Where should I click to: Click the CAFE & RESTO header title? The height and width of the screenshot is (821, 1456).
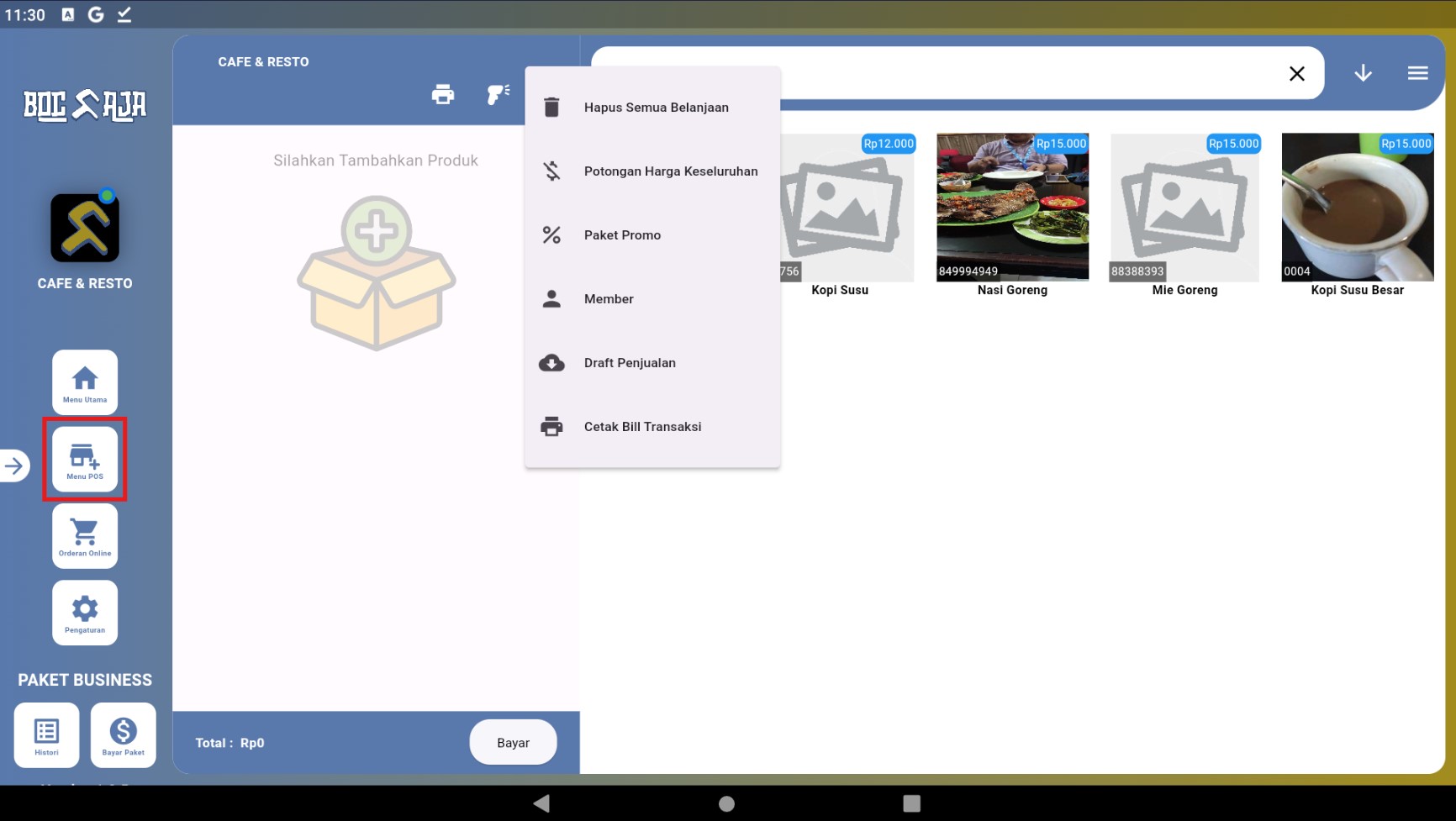(263, 62)
